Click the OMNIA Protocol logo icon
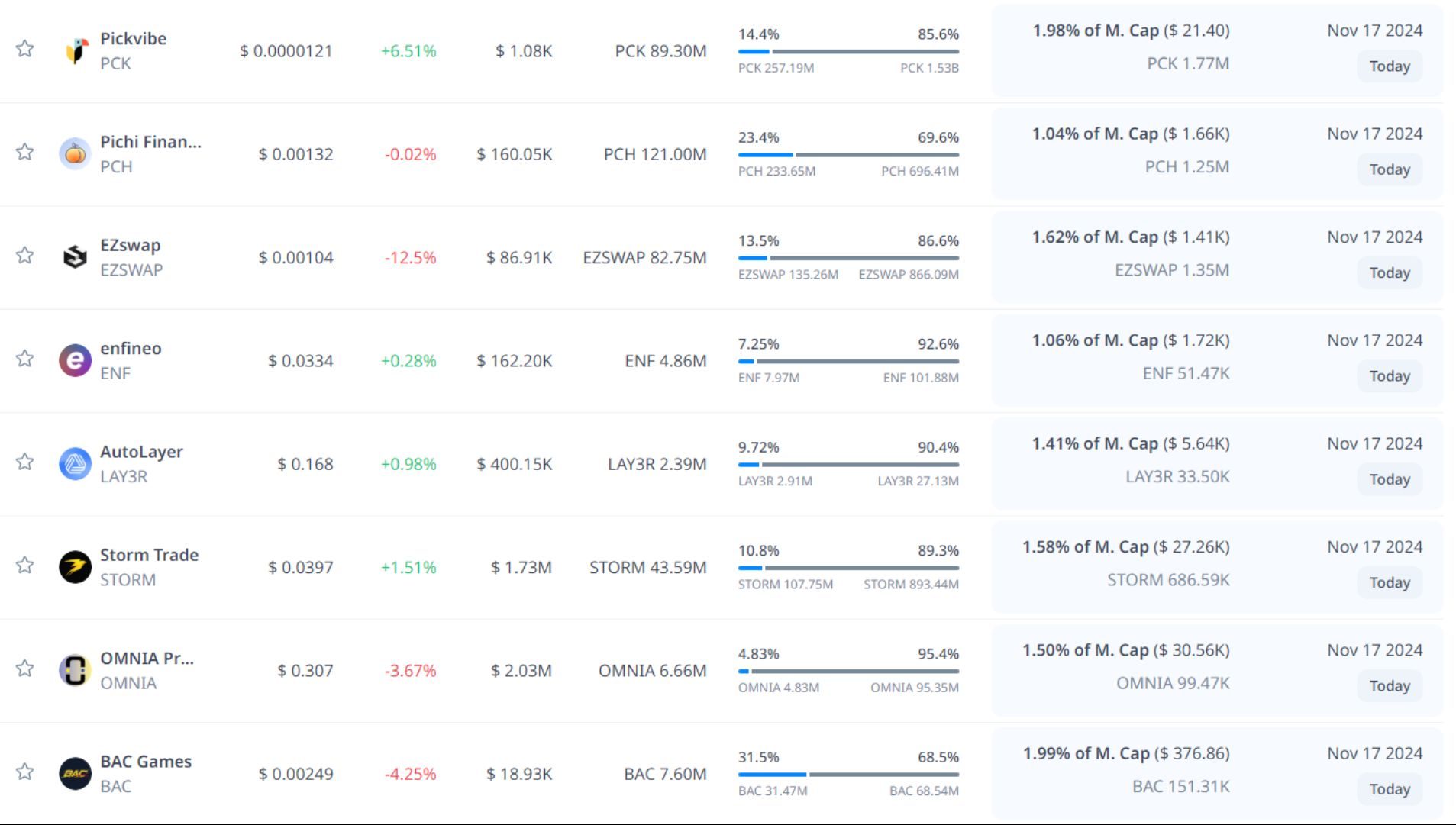Viewport: 1456px width, 825px height. 75,670
